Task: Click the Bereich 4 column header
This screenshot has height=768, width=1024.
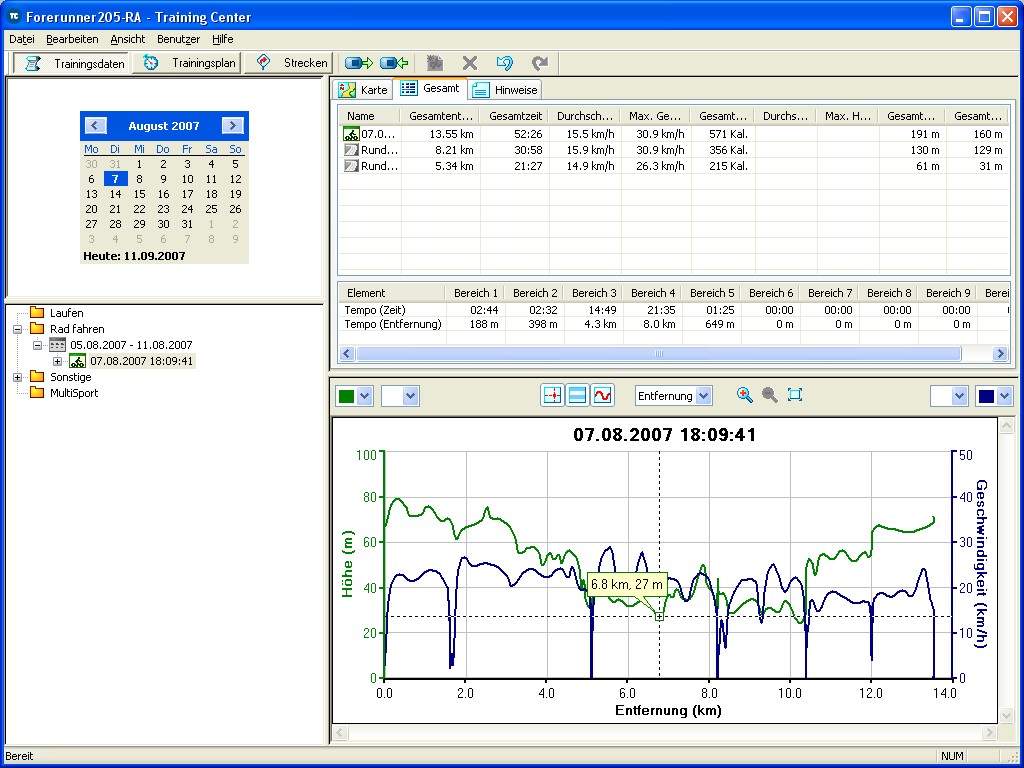Action: click(653, 293)
